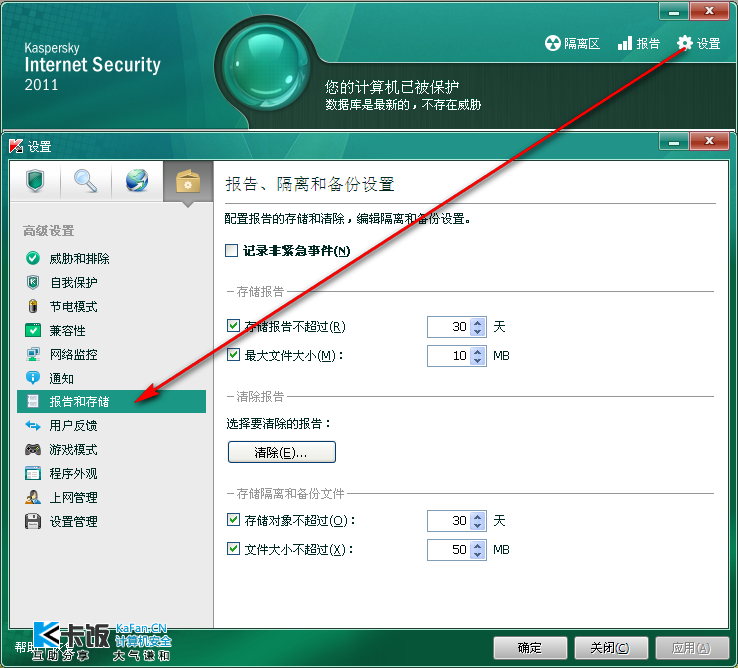Open 通知 settings
The image size is (738, 668).
(112, 378)
